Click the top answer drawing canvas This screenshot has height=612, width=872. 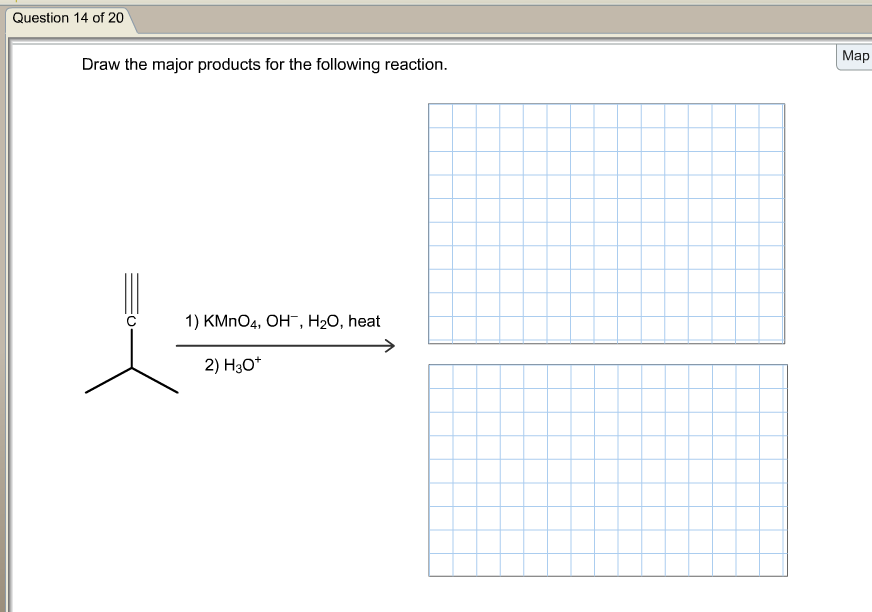coord(606,224)
